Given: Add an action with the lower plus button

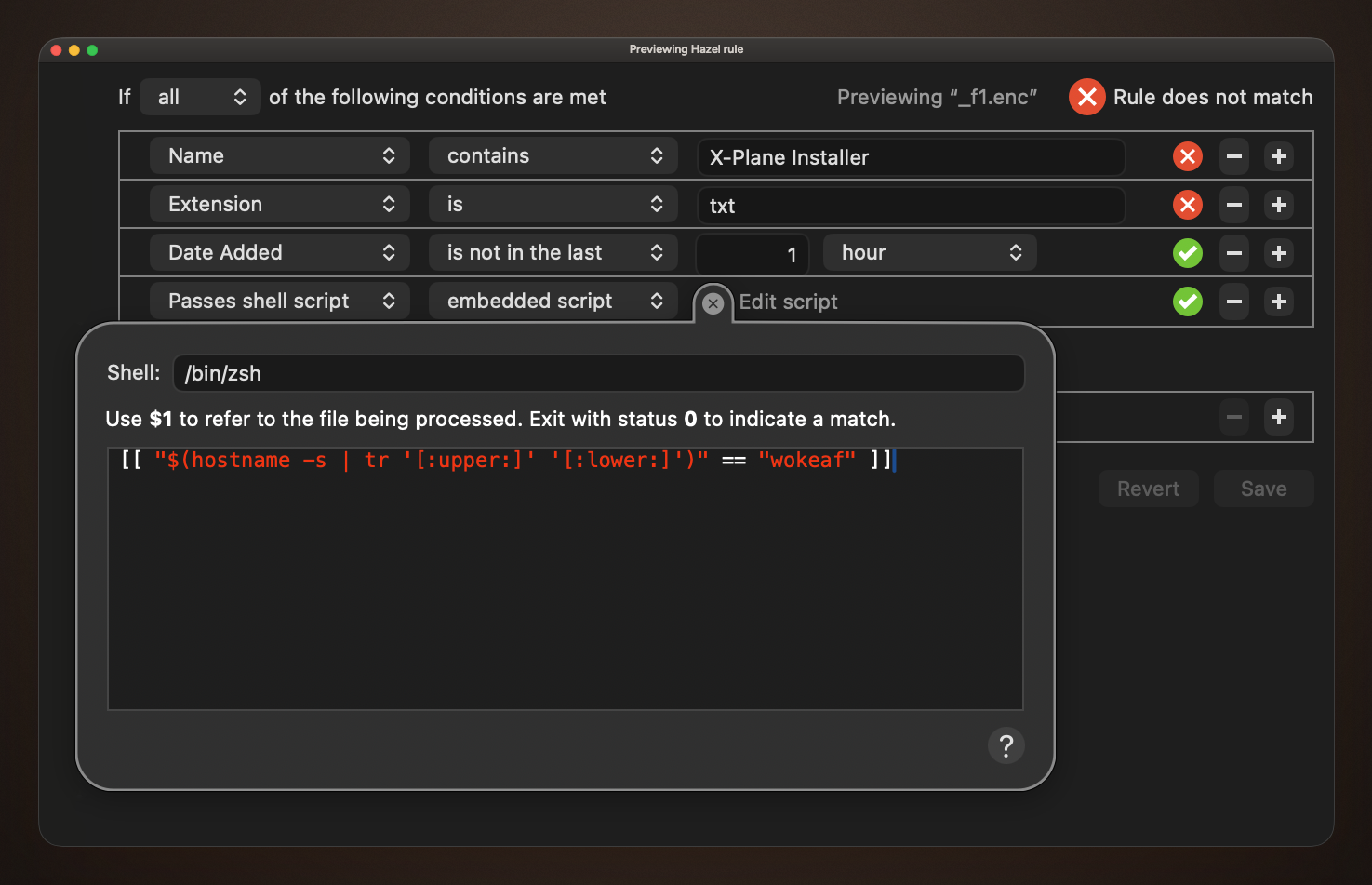Looking at the screenshot, I should click(1279, 417).
